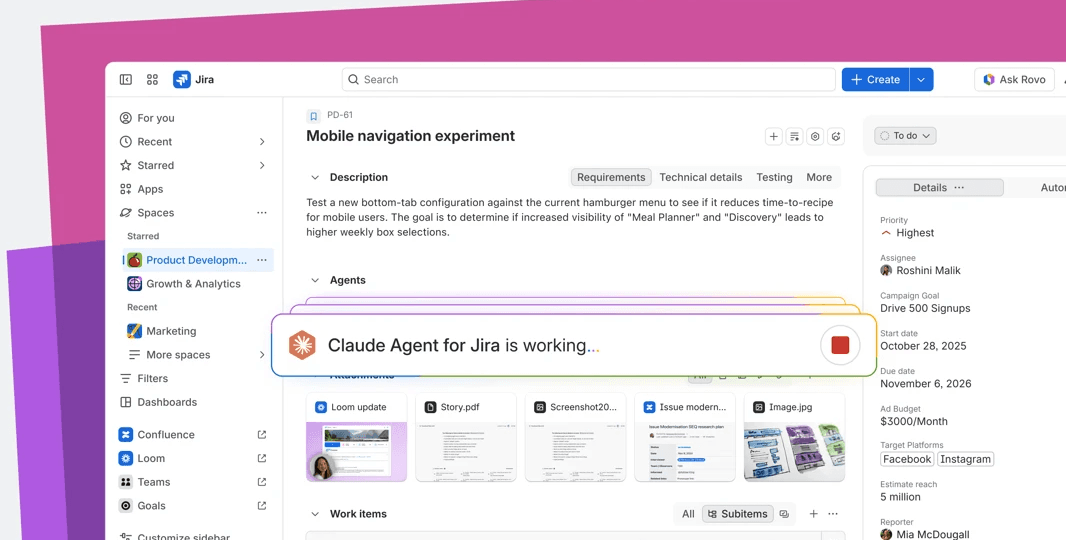Open the Issue modern... attachment

(x=685, y=437)
